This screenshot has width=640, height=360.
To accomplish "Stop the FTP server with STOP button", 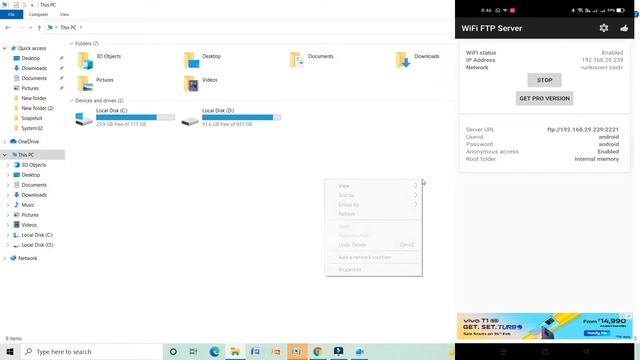I will [x=544, y=80].
